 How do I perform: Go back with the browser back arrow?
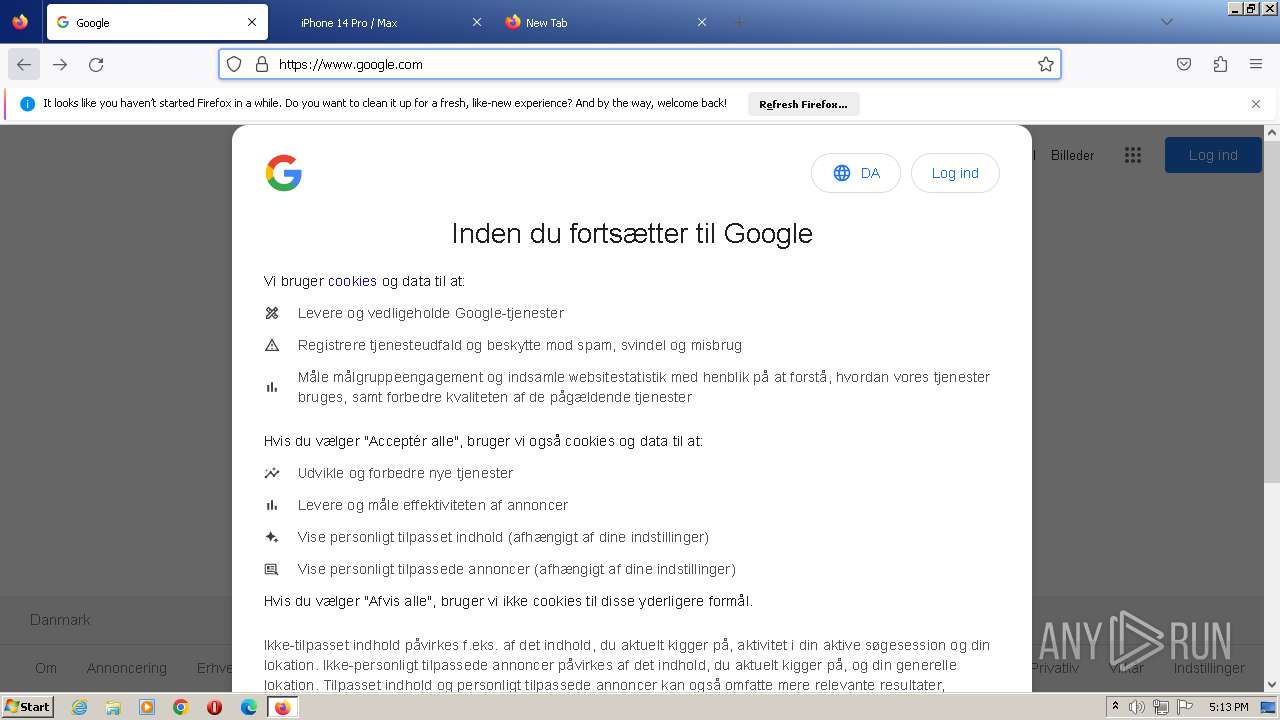click(24, 64)
